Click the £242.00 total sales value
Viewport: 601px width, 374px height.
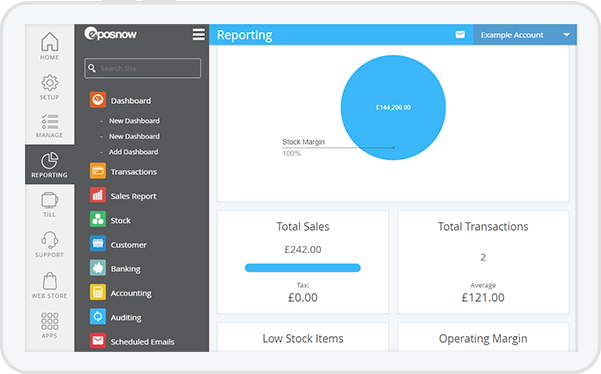tap(303, 249)
